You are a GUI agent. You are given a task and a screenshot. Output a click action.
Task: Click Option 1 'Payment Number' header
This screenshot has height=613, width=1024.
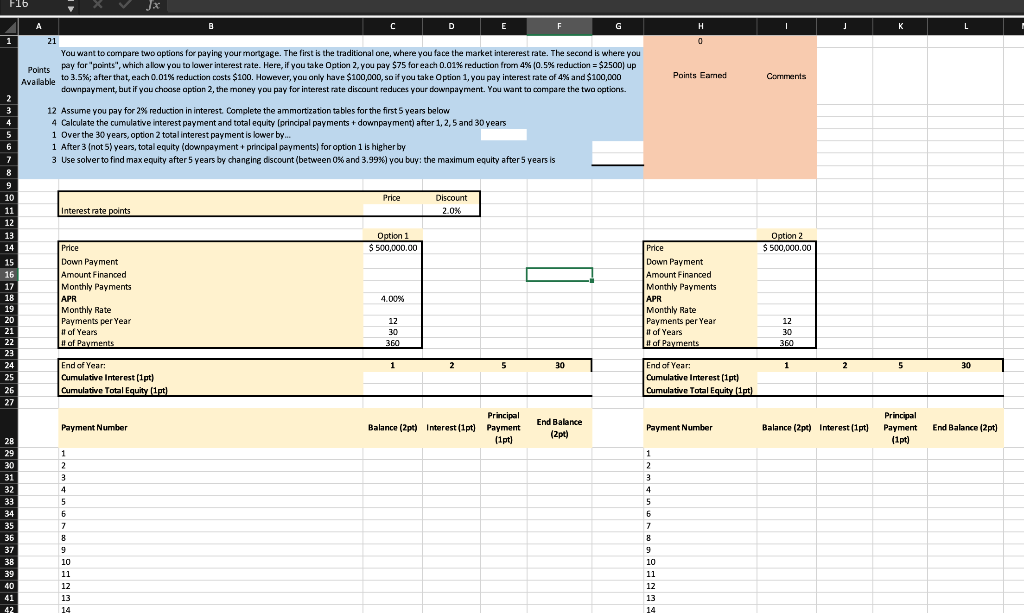click(210, 428)
